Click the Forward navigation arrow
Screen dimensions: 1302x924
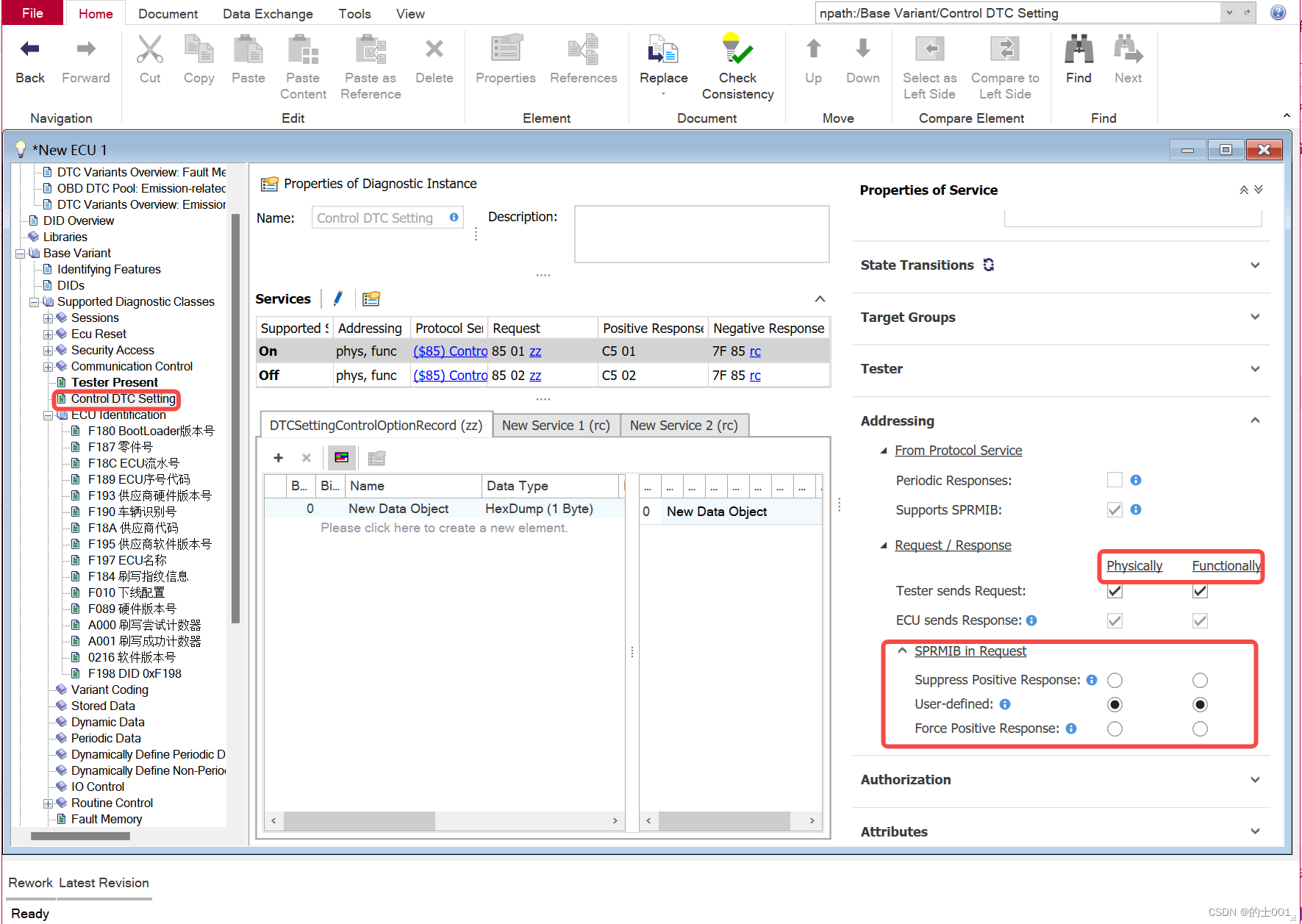pos(86,49)
